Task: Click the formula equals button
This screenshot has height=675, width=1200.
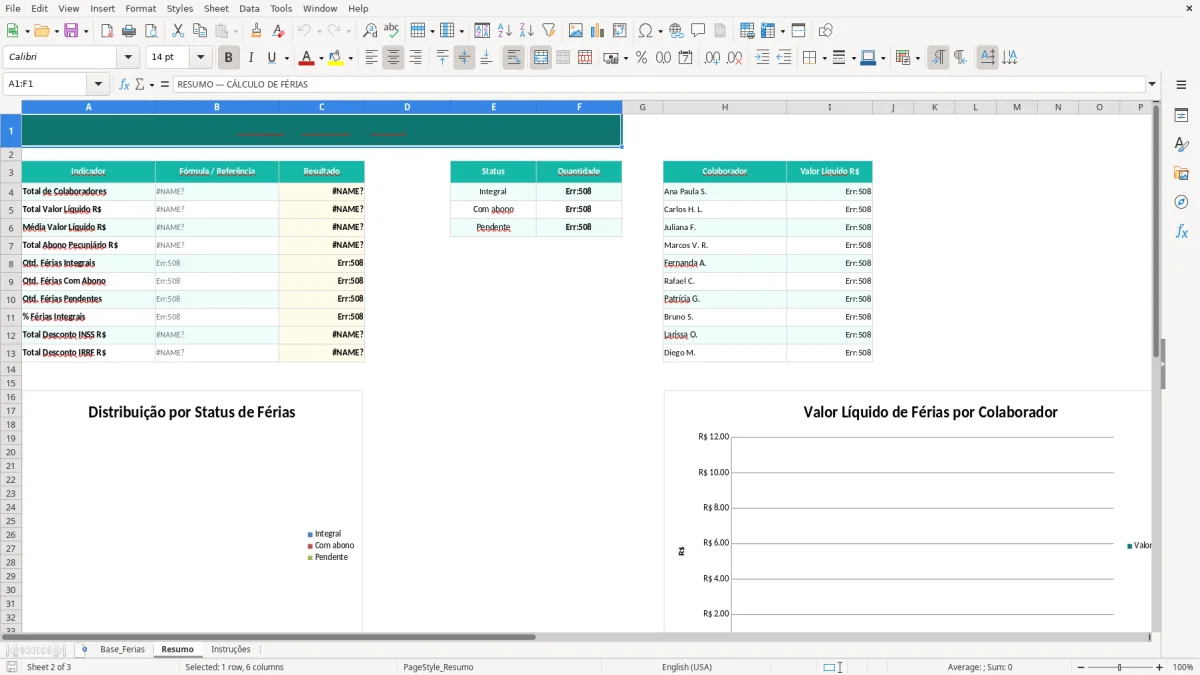Action: [165, 84]
